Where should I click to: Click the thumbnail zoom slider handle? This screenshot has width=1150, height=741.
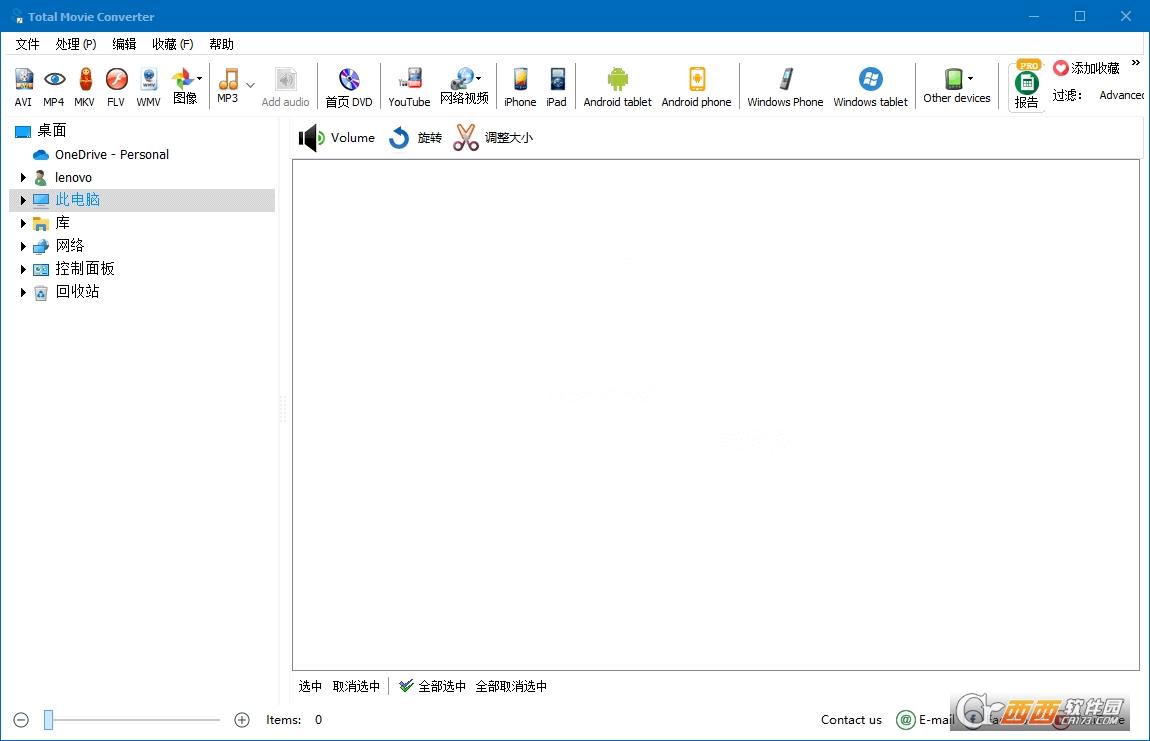[x=48, y=720]
